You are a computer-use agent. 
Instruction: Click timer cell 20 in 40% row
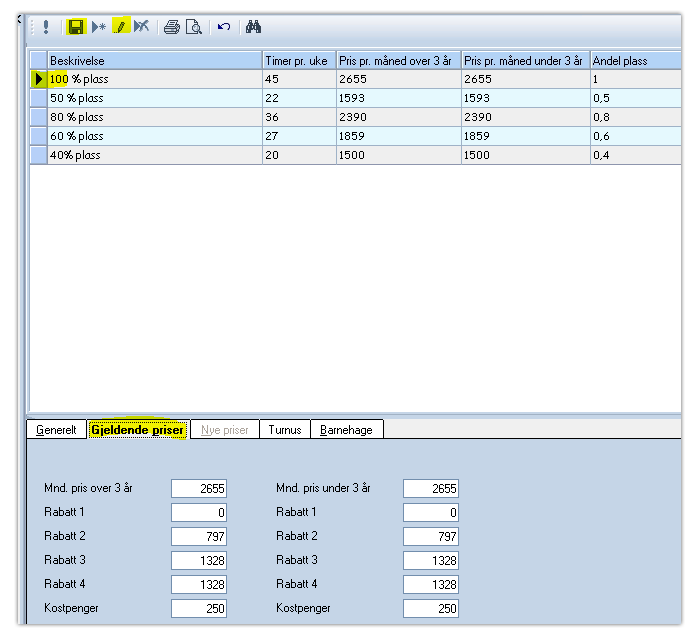[299, 155]
